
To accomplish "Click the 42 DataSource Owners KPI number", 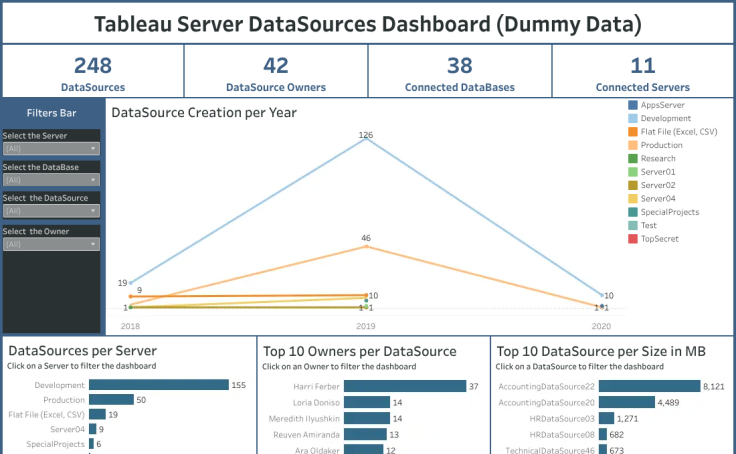I will point(276,65).
